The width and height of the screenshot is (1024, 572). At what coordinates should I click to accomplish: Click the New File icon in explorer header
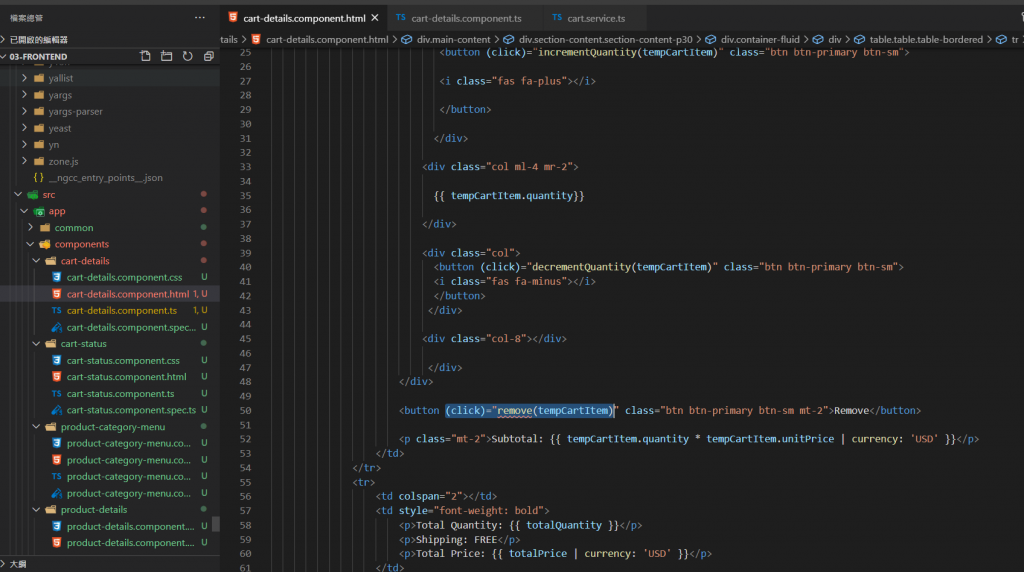click(145, 56)
